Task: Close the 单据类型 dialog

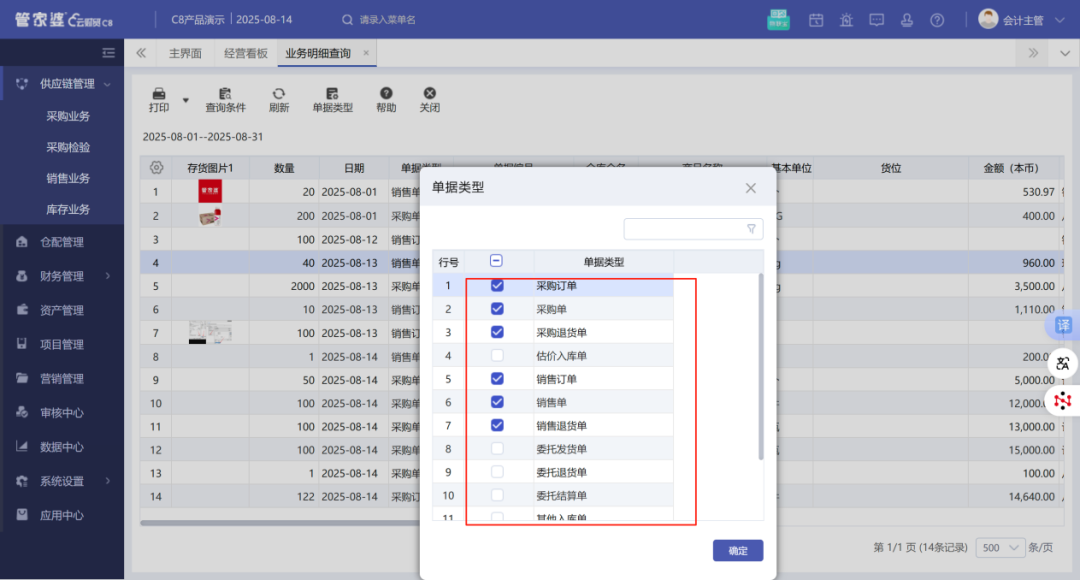Action: (751, 188)
